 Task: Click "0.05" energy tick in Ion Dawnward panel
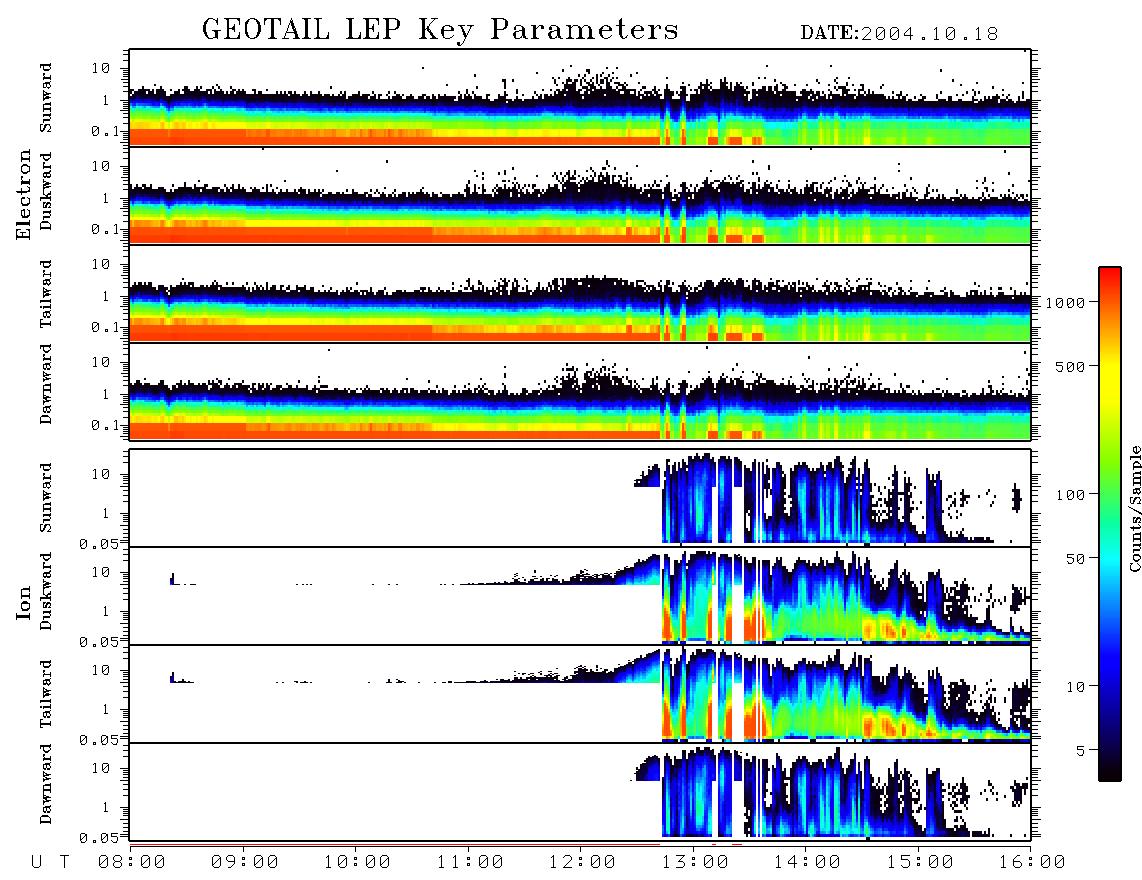point(99,838)
